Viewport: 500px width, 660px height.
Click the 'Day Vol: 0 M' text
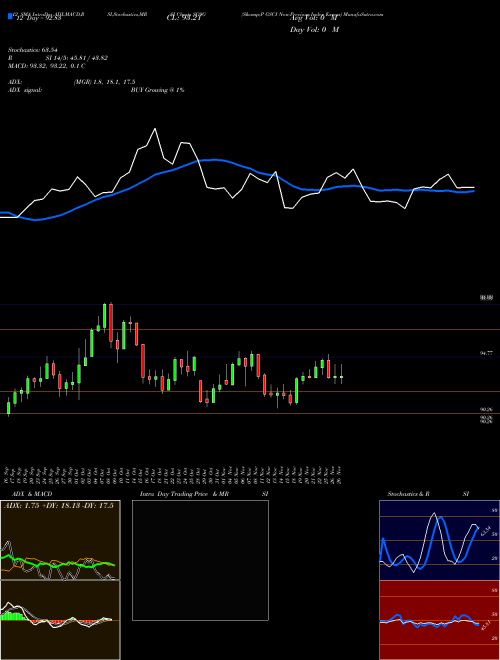(x=314, y=30)
